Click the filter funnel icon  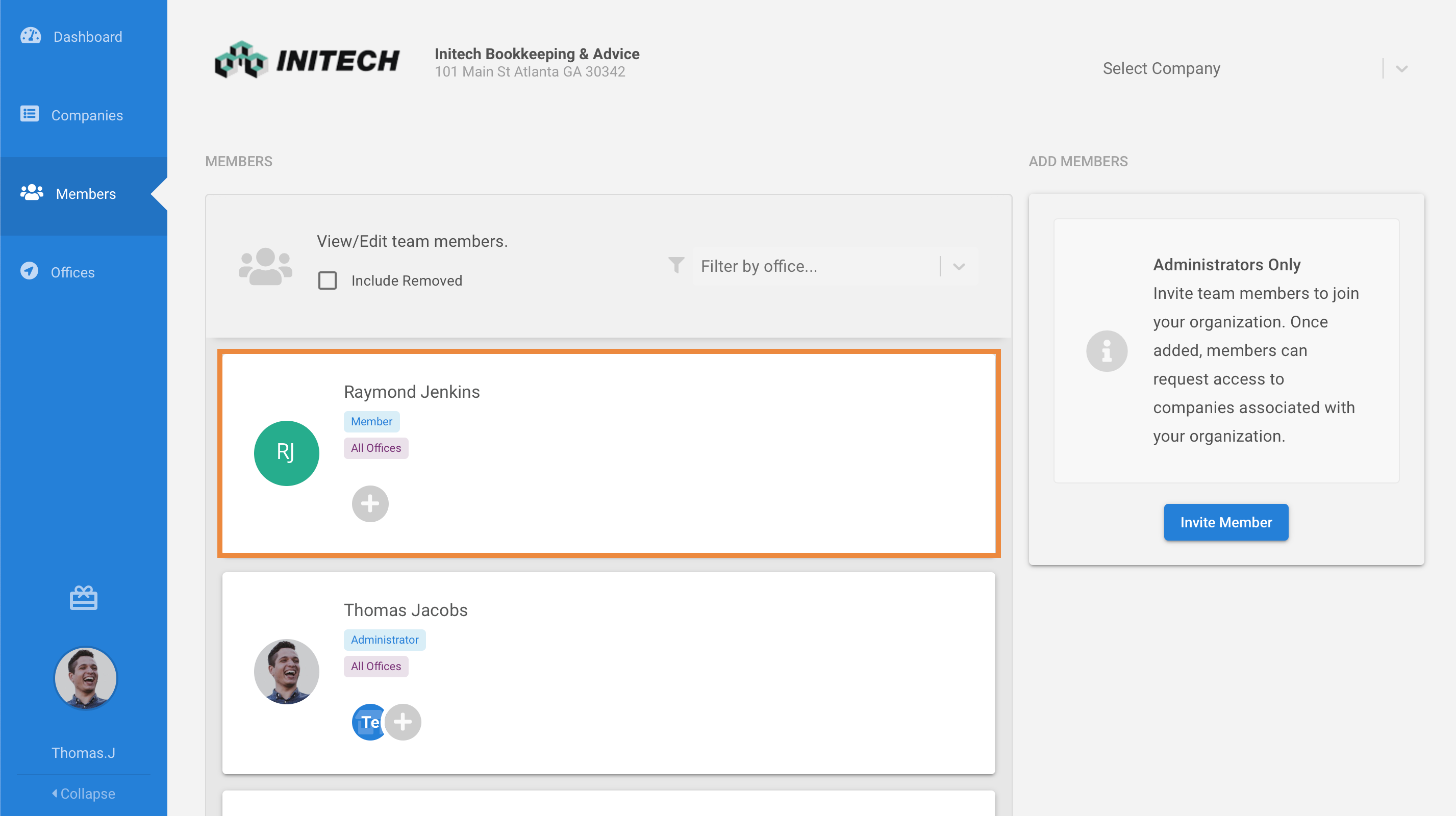(676, 266)
